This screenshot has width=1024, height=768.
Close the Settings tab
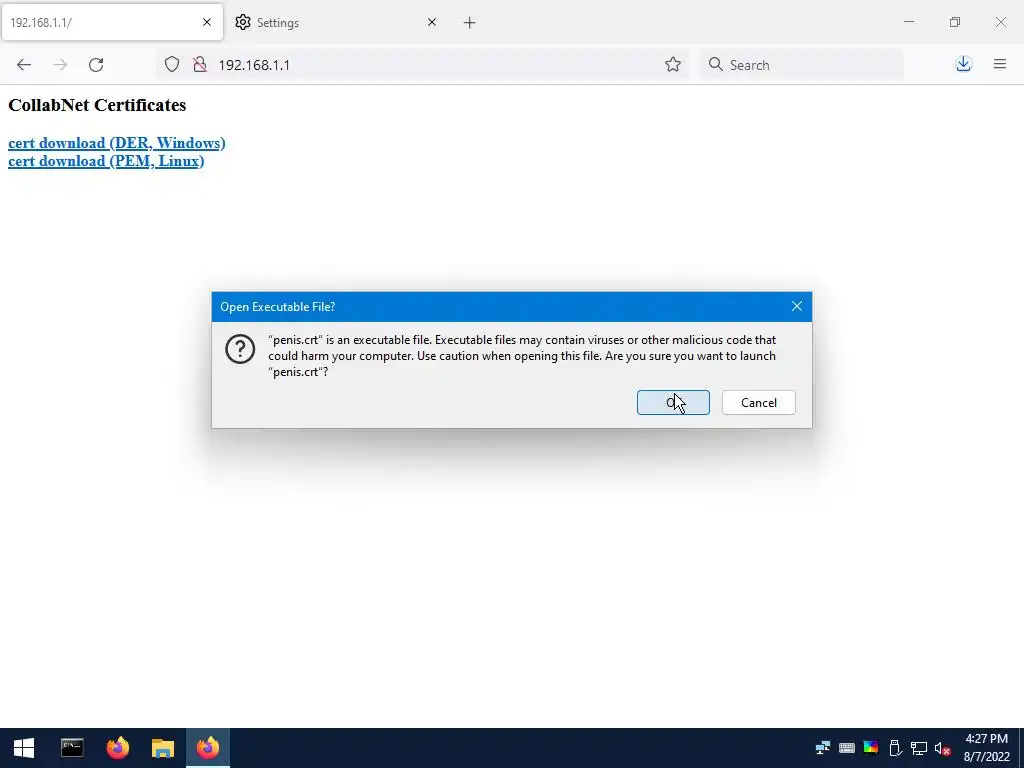[x=432, y=22]
